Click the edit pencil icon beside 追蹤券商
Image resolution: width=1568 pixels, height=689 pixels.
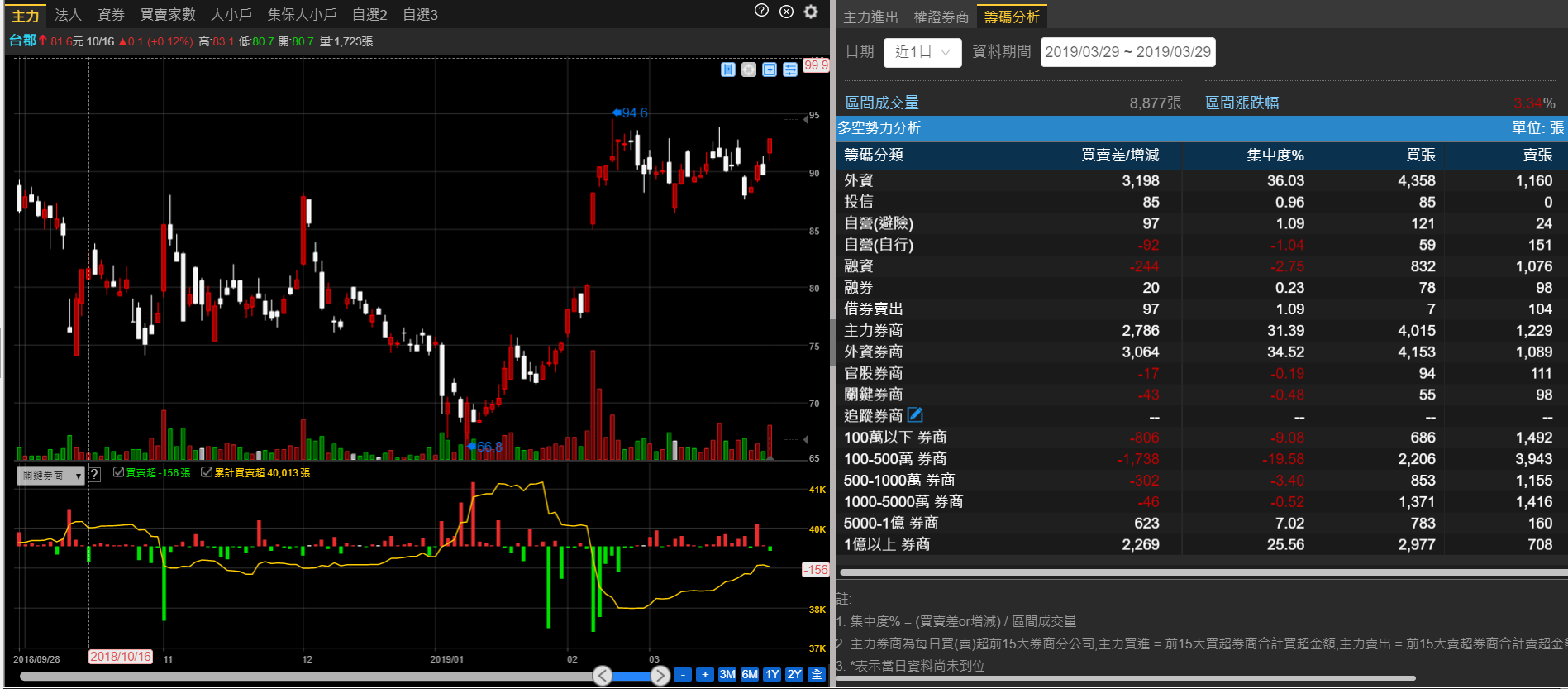coord(915,415)
